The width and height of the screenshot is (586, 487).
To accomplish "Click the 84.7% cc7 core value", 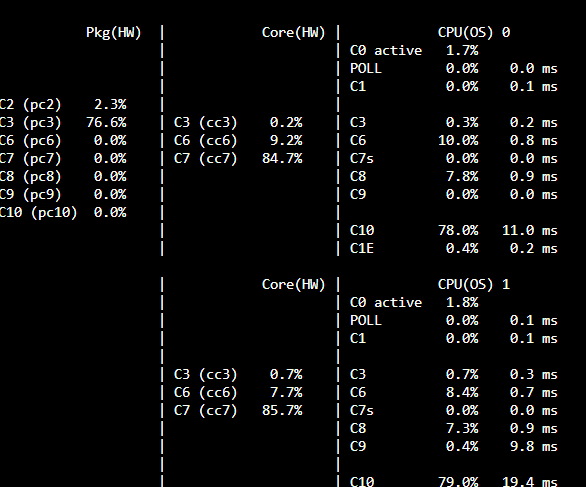I will coord(283,158).
